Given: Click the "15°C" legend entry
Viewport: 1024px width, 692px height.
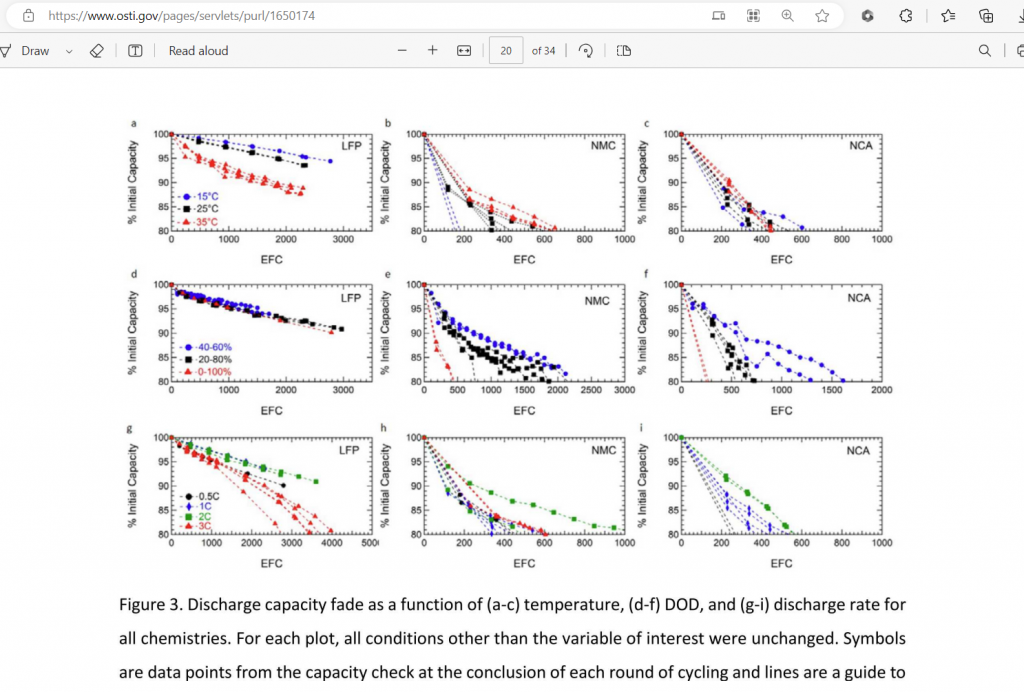Looking at the screenshot, I should [200, 197].
